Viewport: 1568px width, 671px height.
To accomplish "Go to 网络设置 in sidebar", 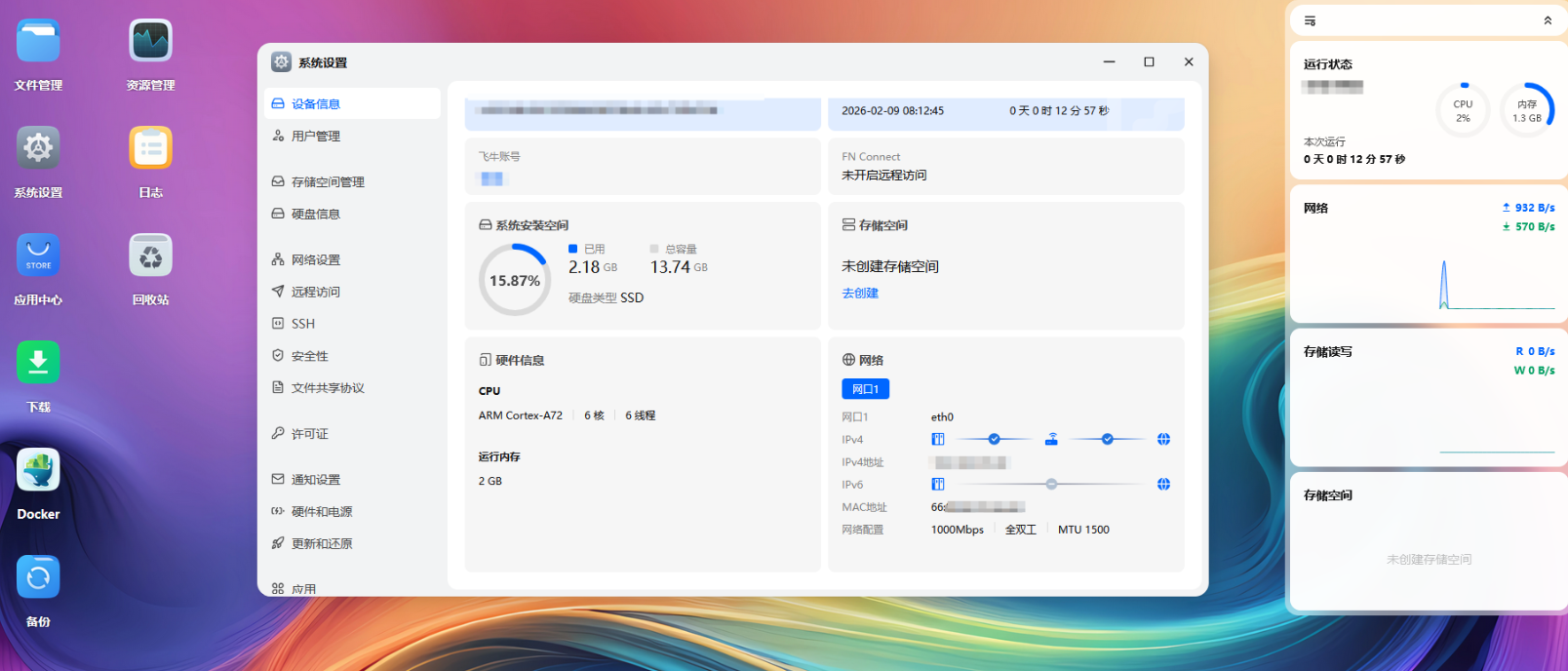I will [315, 260].
